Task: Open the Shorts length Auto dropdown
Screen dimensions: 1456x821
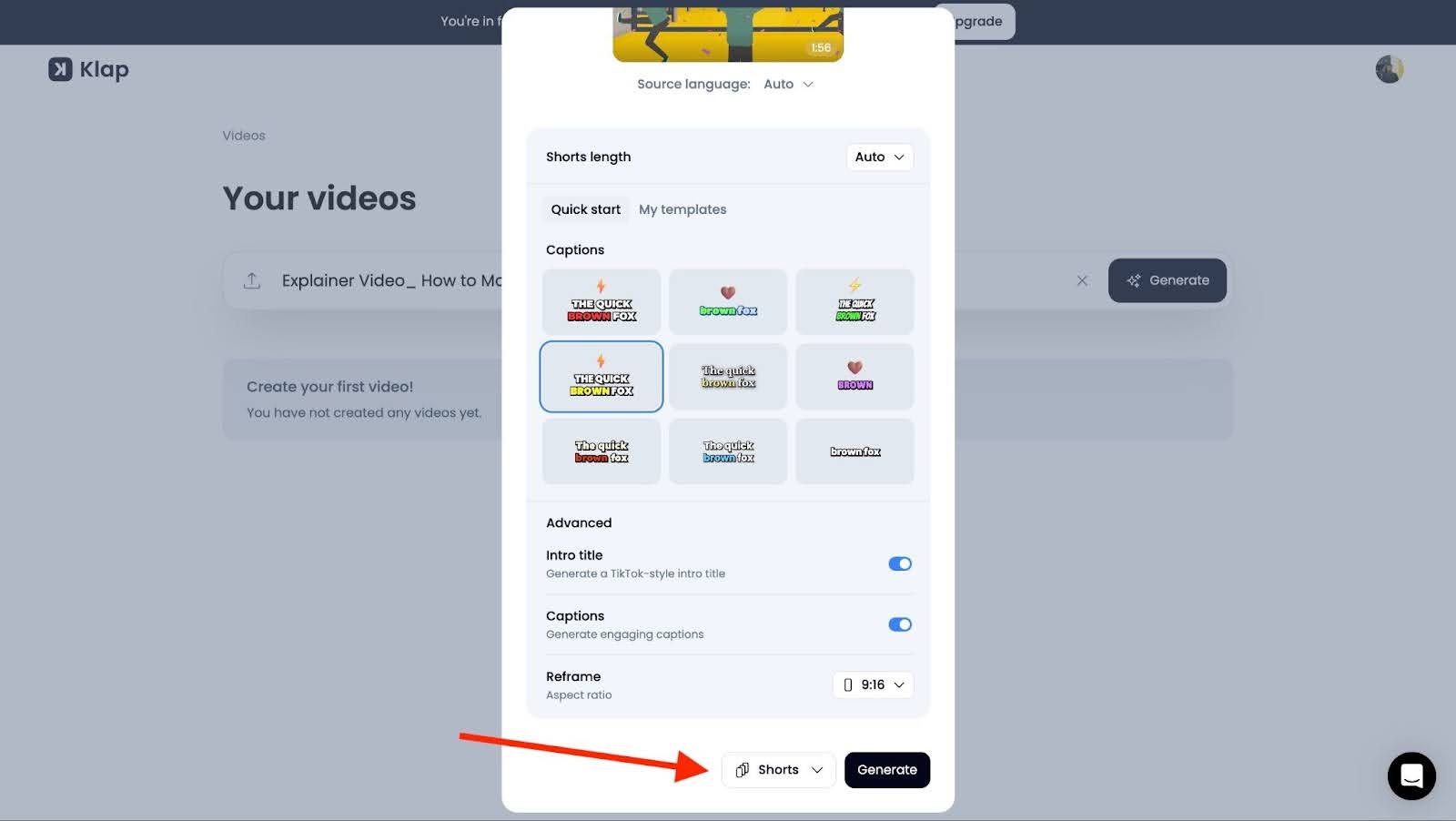Action: click(x=879, y=157)
